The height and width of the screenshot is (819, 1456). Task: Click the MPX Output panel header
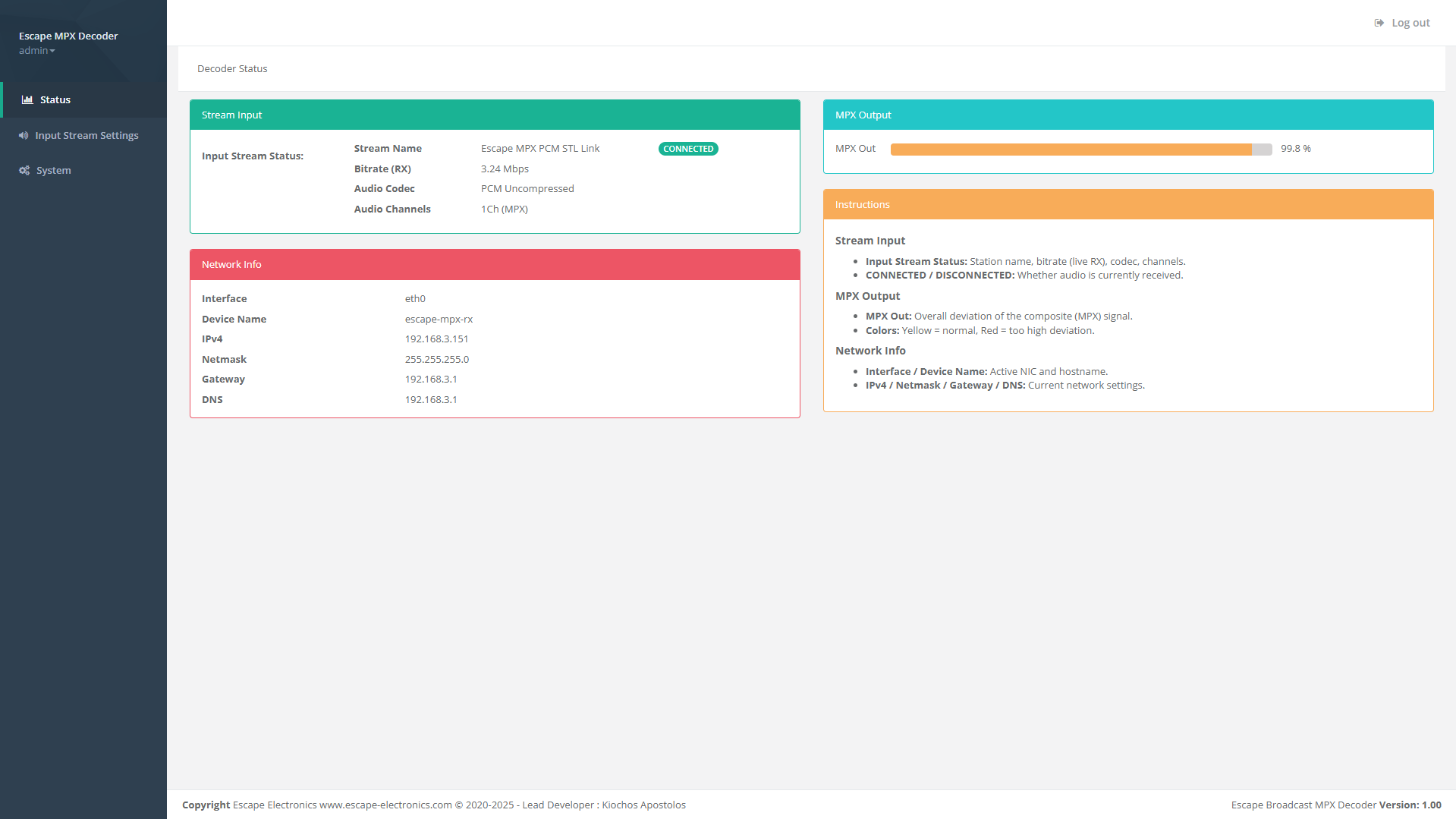(x=1127, y=115)
